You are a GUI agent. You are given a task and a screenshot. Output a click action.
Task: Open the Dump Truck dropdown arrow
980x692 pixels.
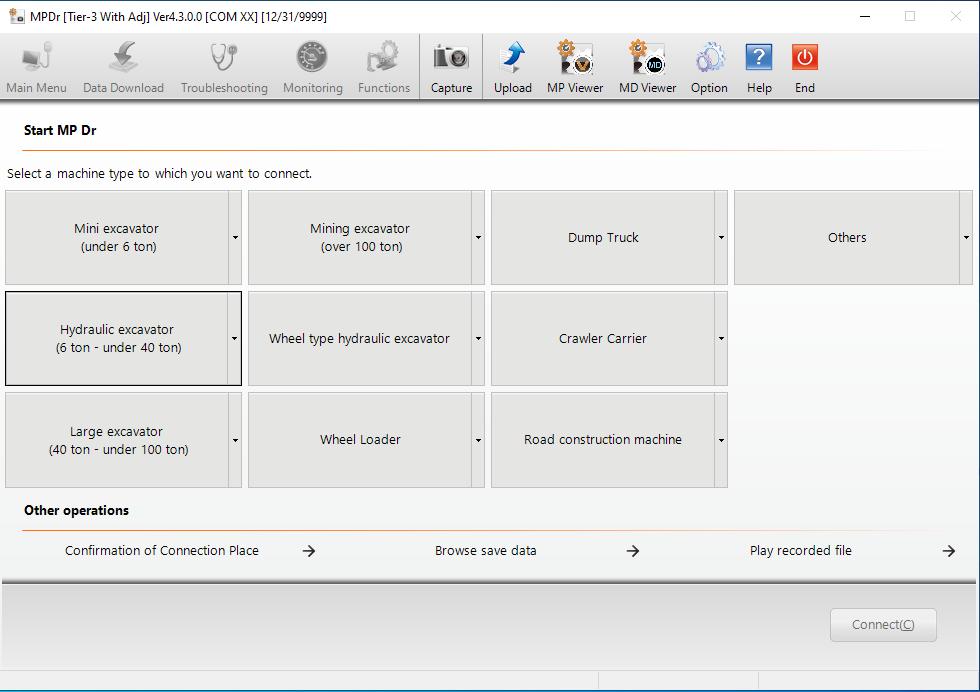(x=721, y=238)
